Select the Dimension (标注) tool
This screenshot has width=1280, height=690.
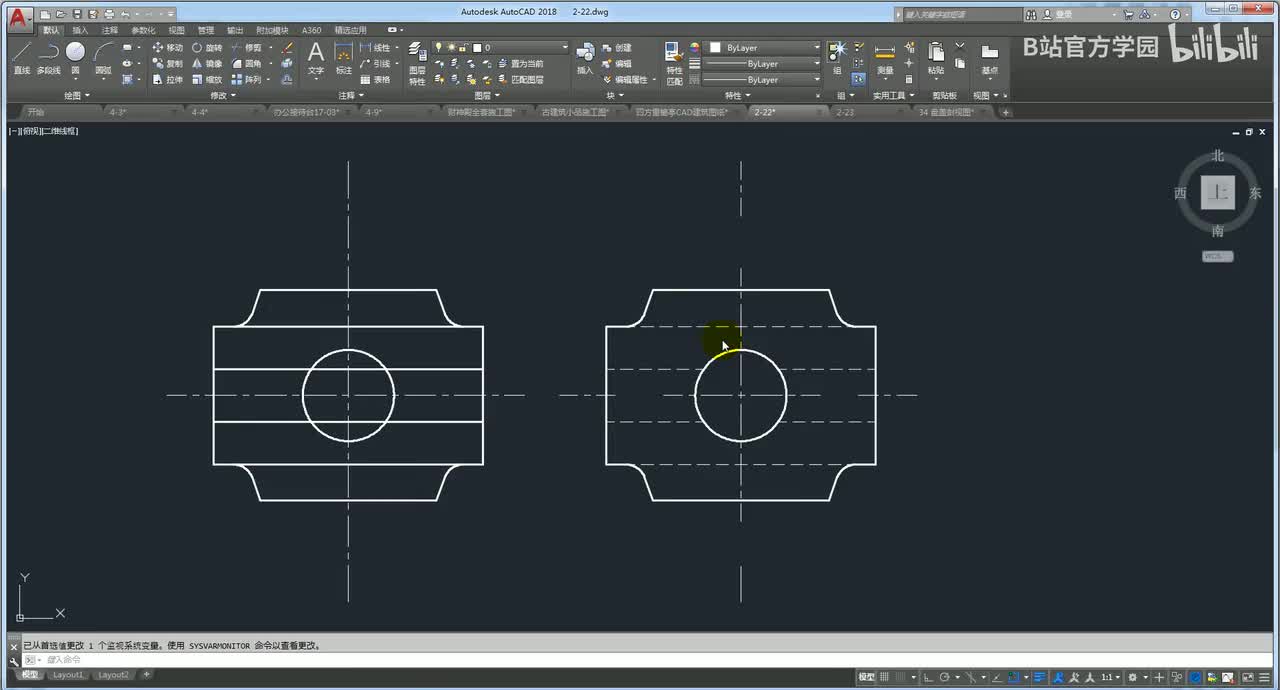[x=343, y=58]
